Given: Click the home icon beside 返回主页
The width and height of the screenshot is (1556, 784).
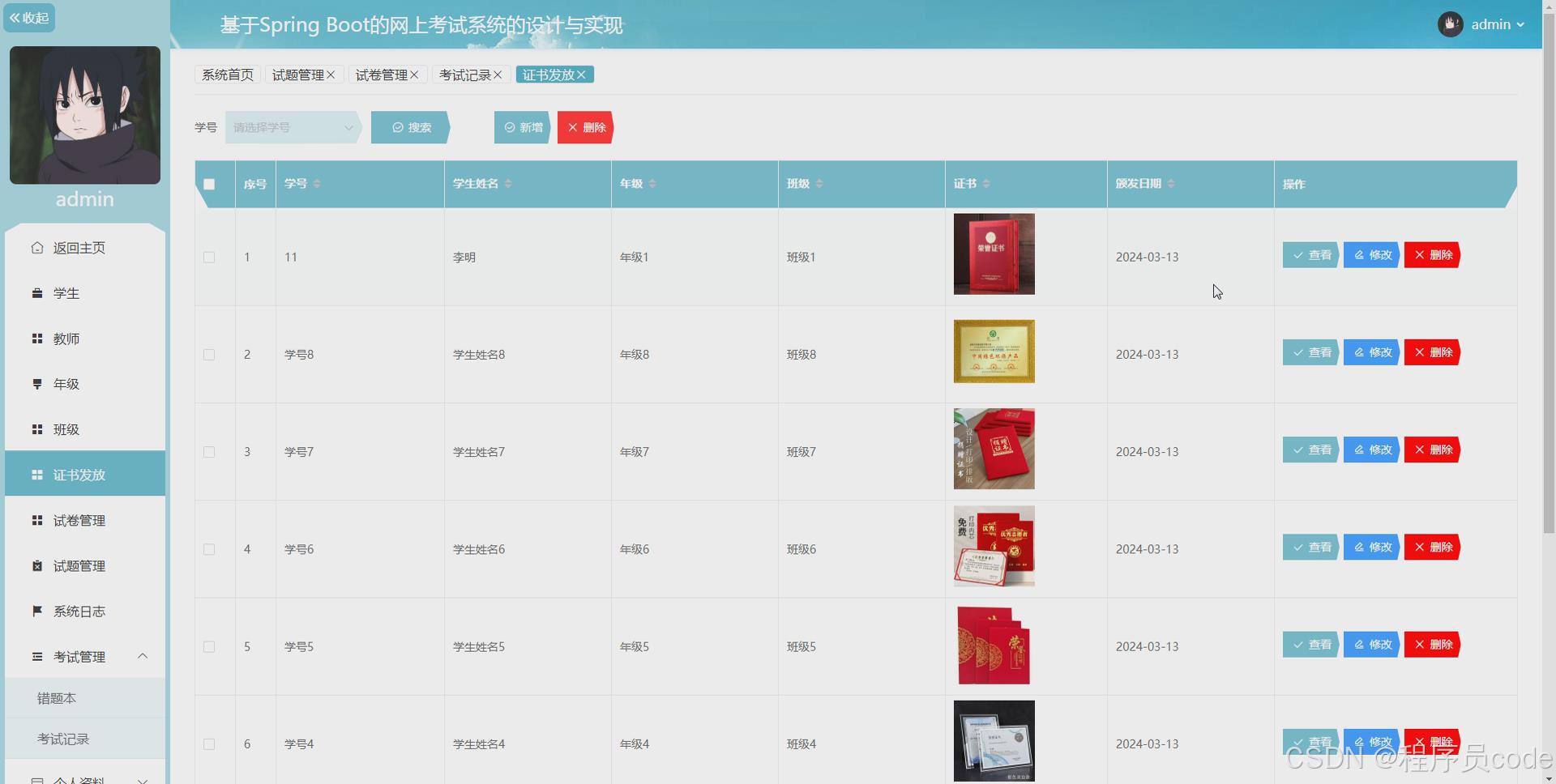Looking at the screenshot, I should [x=37, y=248].
